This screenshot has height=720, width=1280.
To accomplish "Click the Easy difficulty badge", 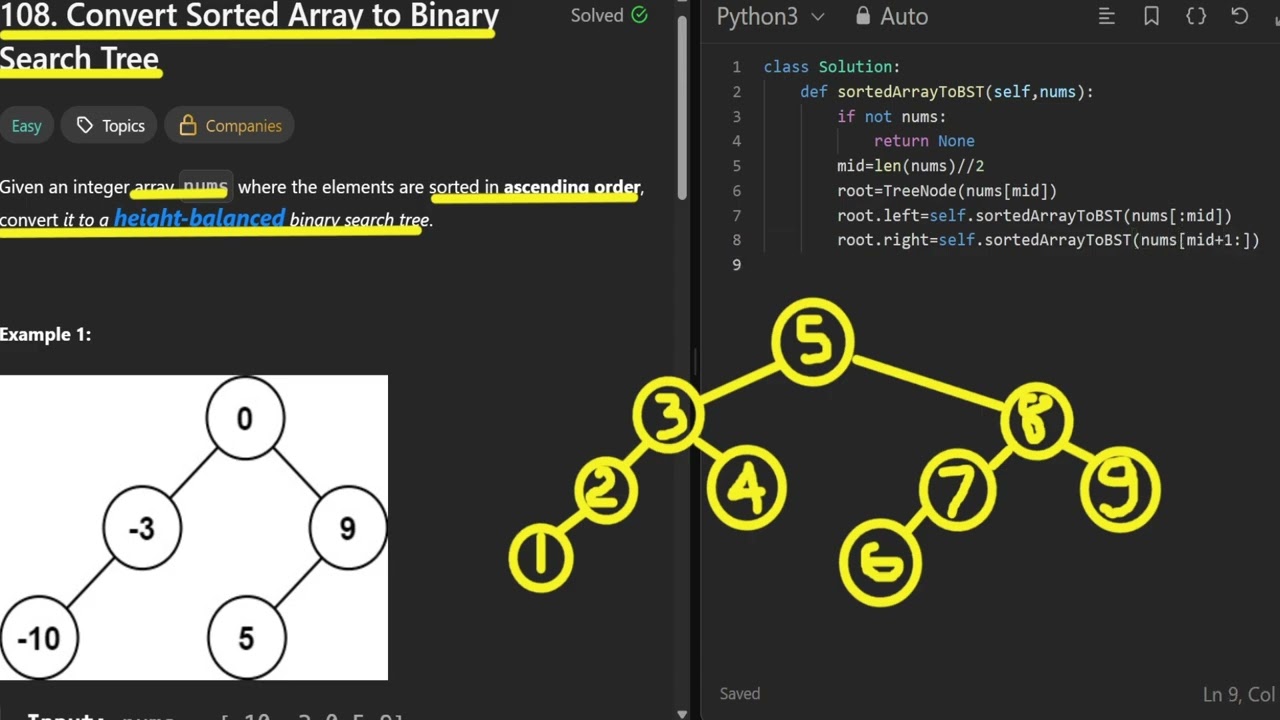I will coord(27,126).
